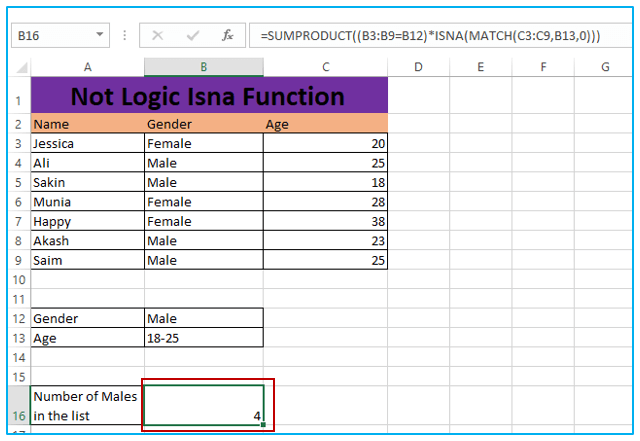Click the Select All corner triangle
640x441 pixels.
[x=21, y=67]
